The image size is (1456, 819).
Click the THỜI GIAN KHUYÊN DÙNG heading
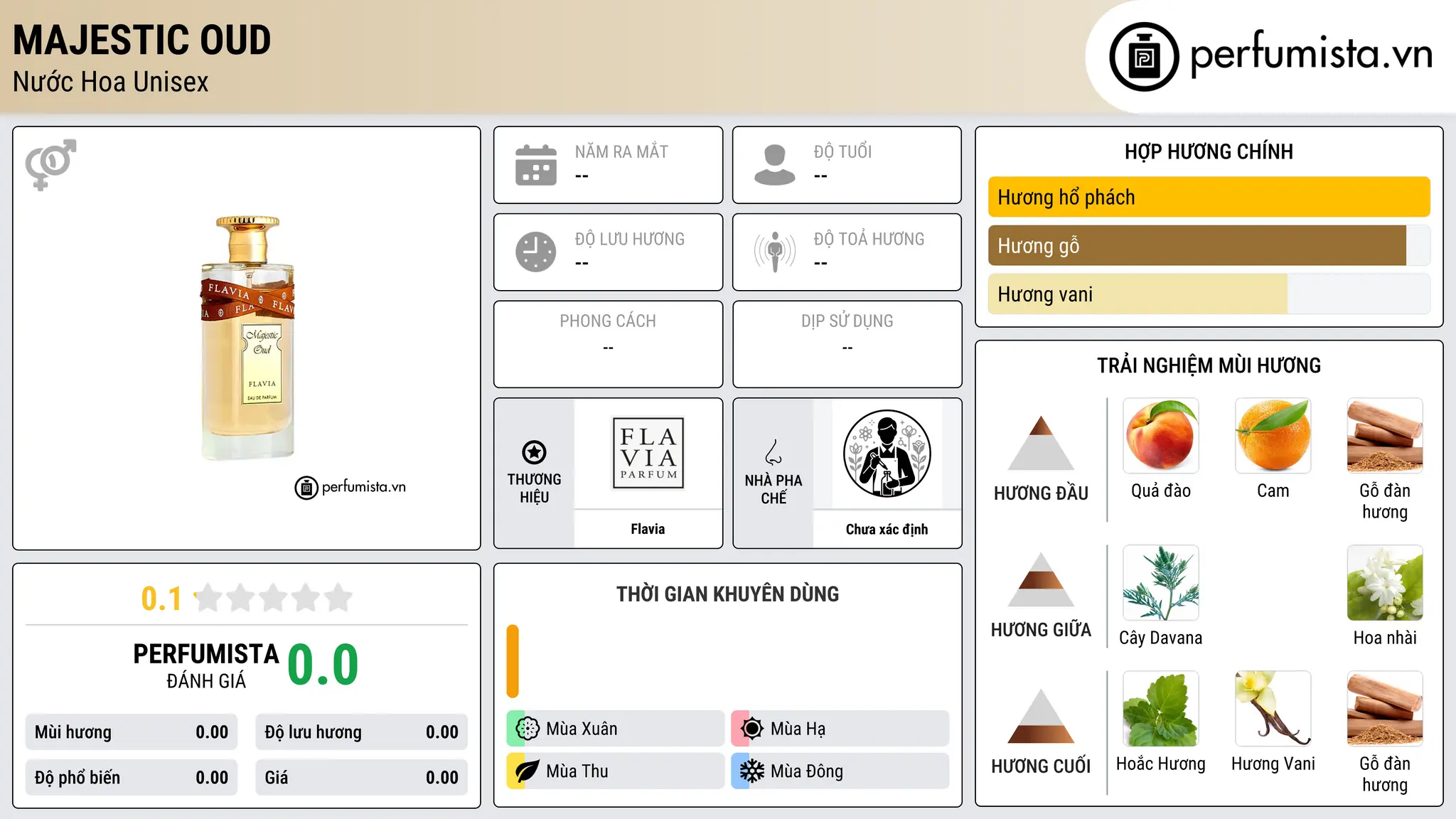(x=728, y=594)
